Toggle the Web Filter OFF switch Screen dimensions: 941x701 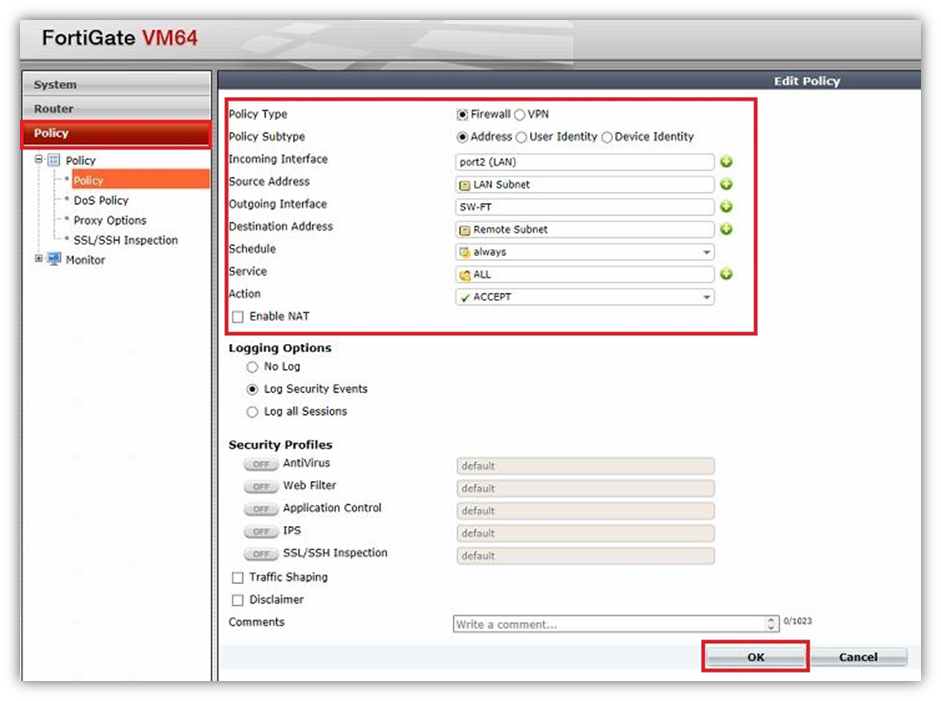coord(261,486)
